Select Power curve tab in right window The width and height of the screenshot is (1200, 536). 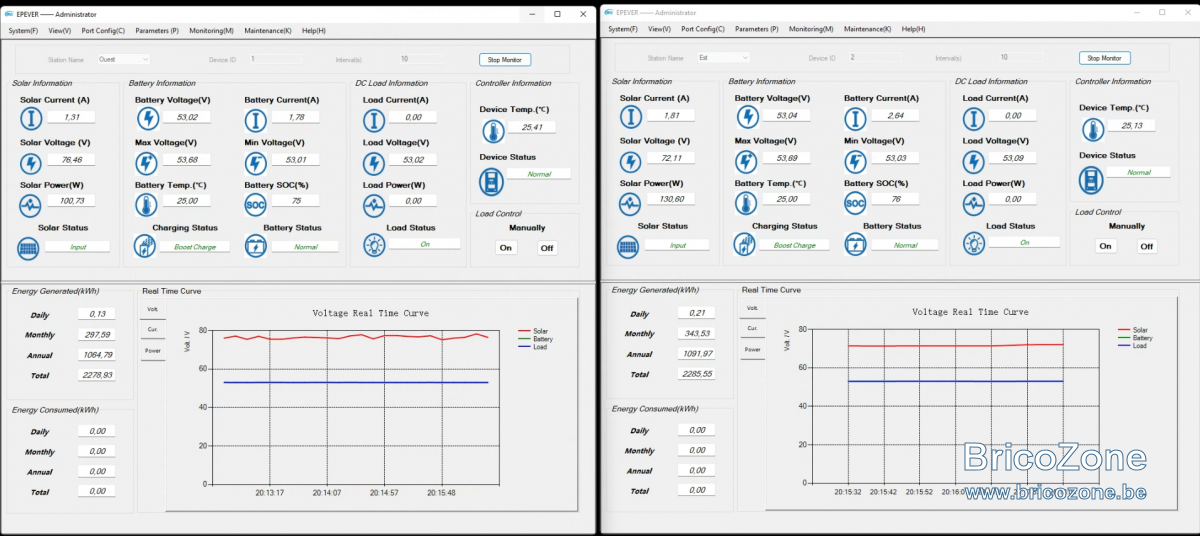click(x=752, y=350)
